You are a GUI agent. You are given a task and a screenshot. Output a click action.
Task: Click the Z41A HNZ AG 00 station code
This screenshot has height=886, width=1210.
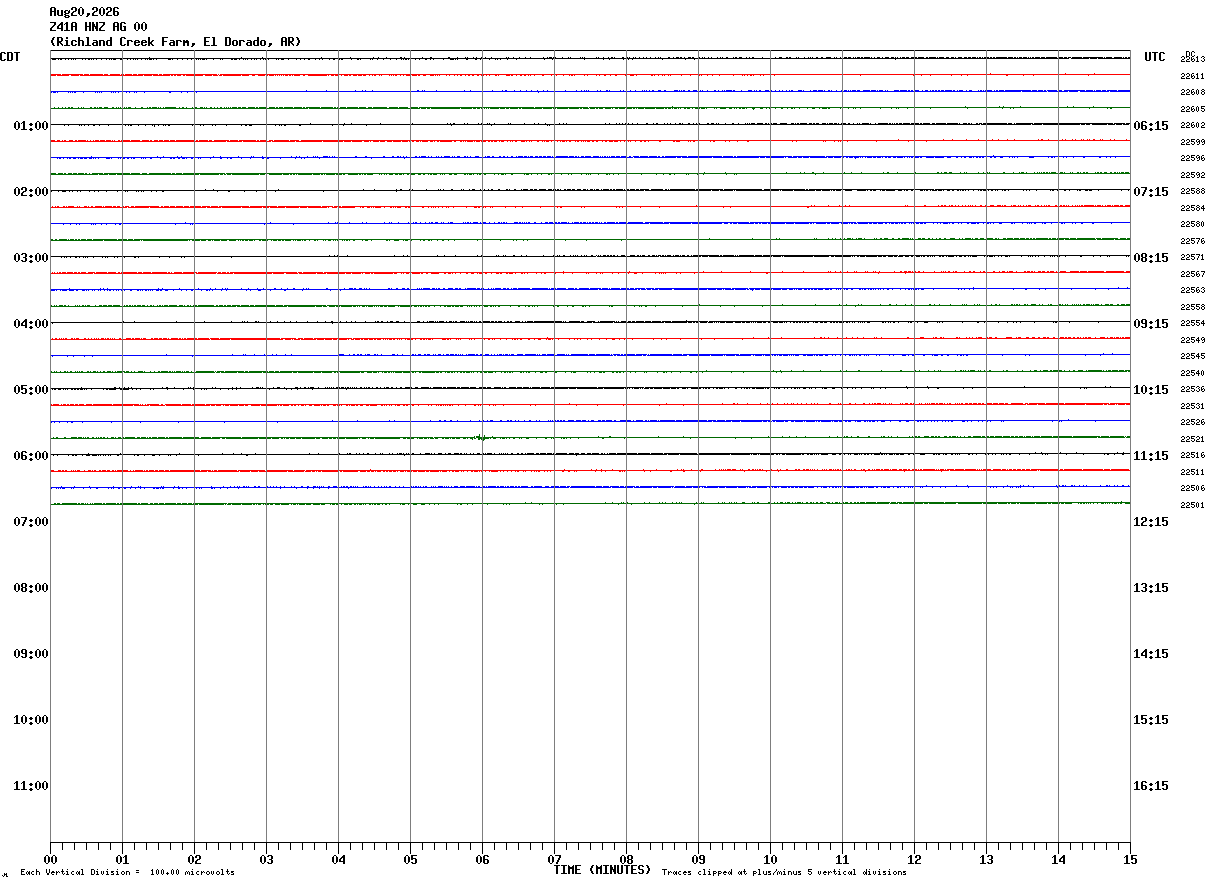click(x=98, y=27)
